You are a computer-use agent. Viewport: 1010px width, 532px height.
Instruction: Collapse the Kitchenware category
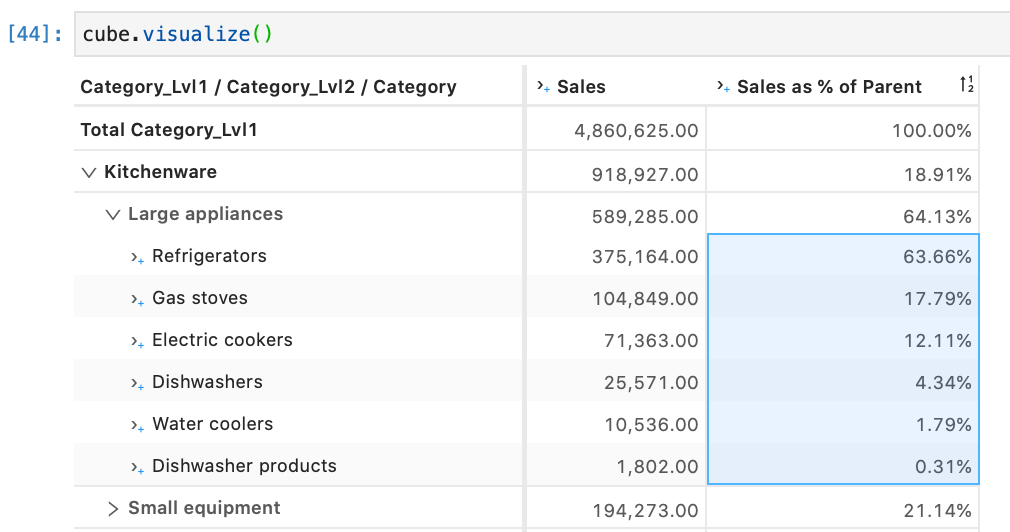click(90, 173)
